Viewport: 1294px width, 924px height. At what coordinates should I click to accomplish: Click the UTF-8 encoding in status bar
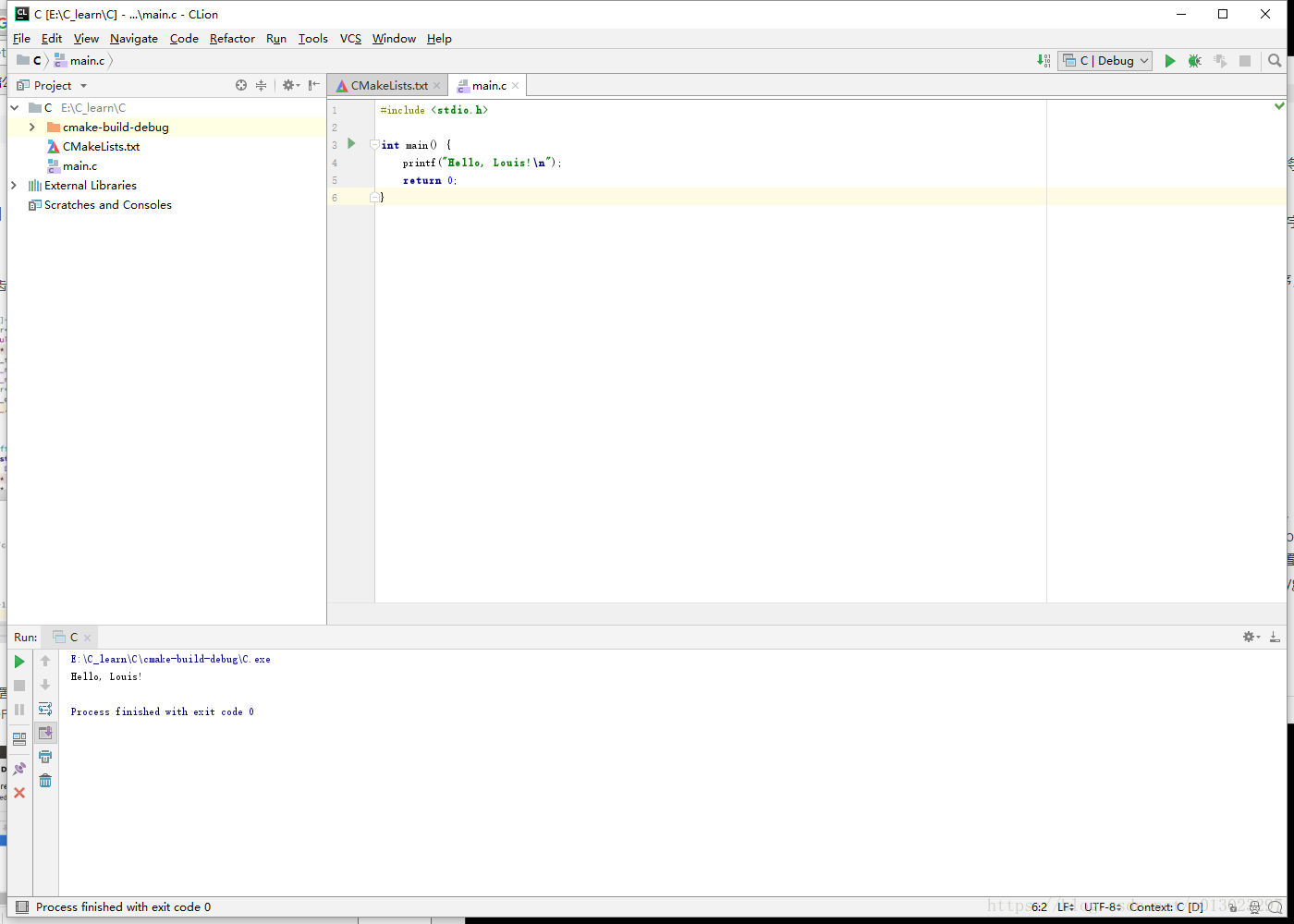(x=1101, y=907)
